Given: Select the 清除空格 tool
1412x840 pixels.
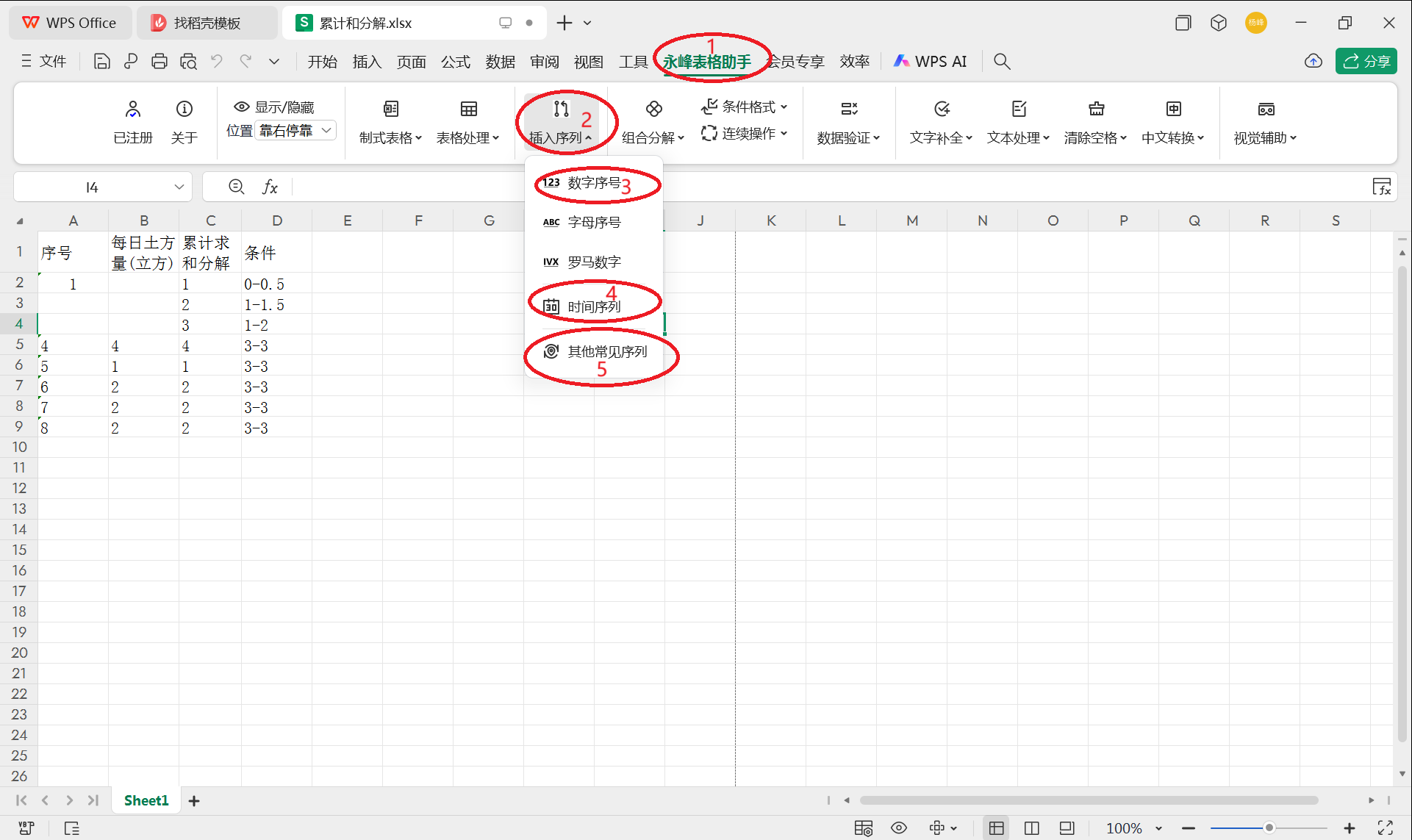Looking at the screenshot, I should pos(1096,121).
